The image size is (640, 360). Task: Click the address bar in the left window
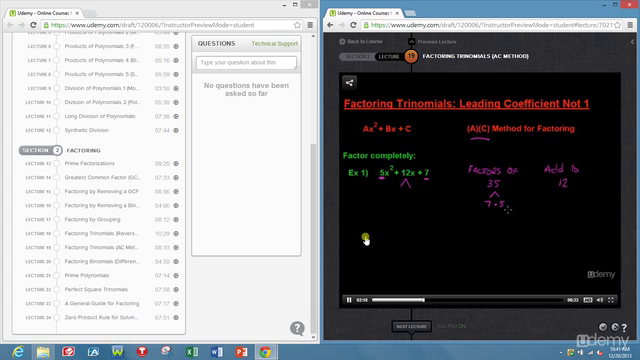pos(171,25)
